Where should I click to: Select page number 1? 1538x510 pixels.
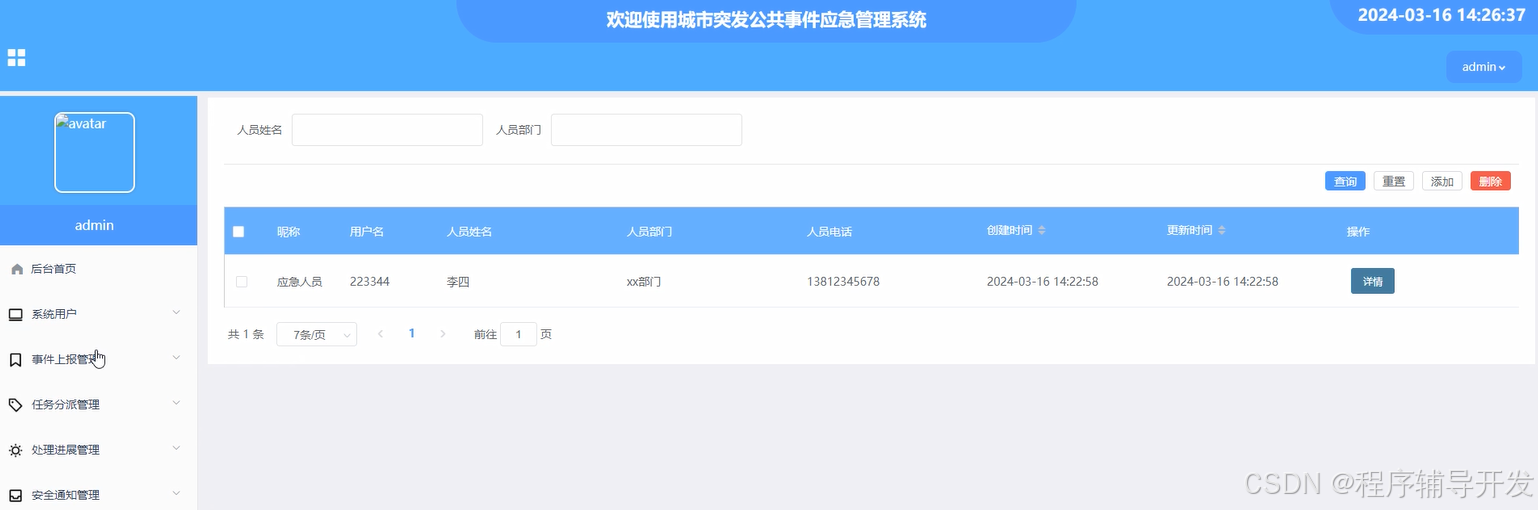coord(411,334)
